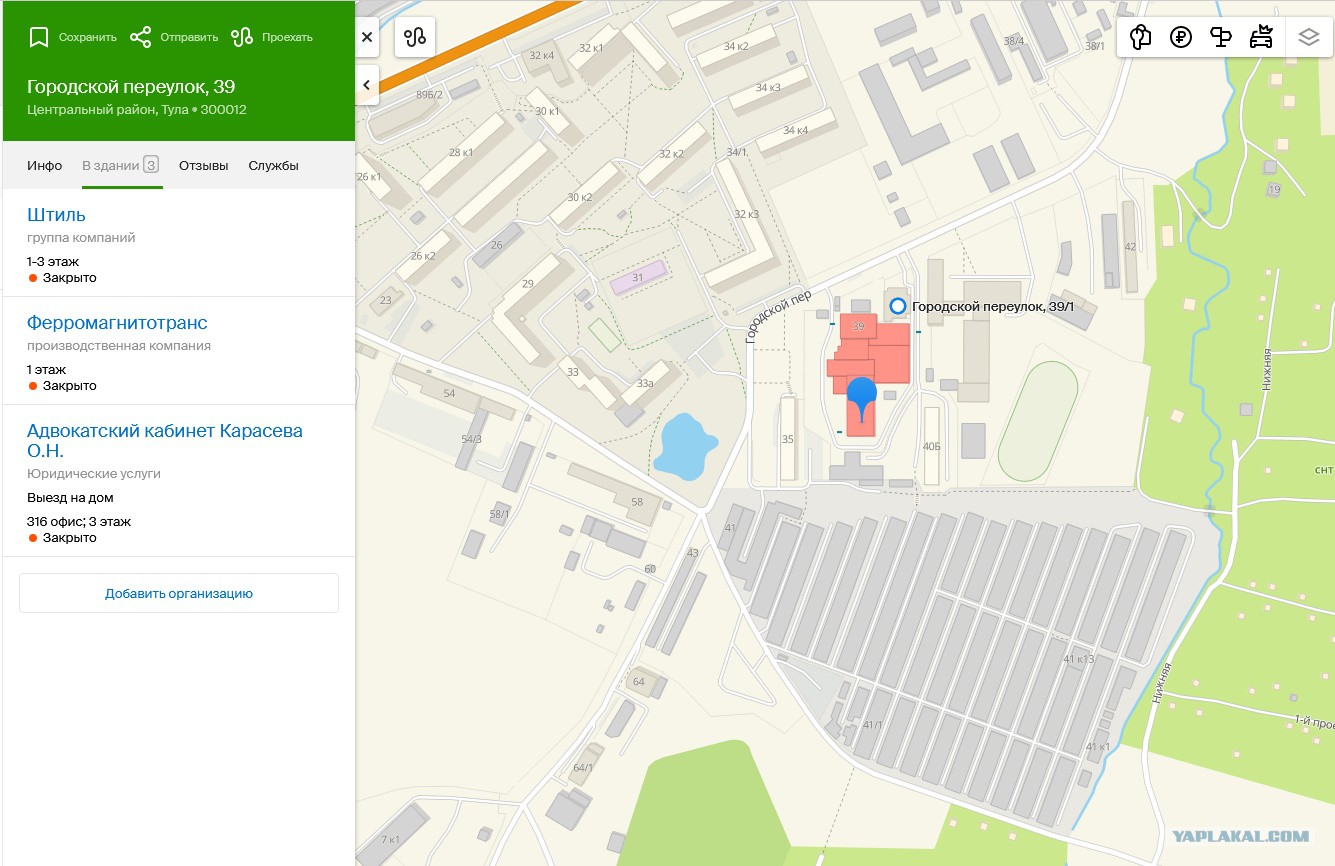Build a route with Проехать

[242, 37]
